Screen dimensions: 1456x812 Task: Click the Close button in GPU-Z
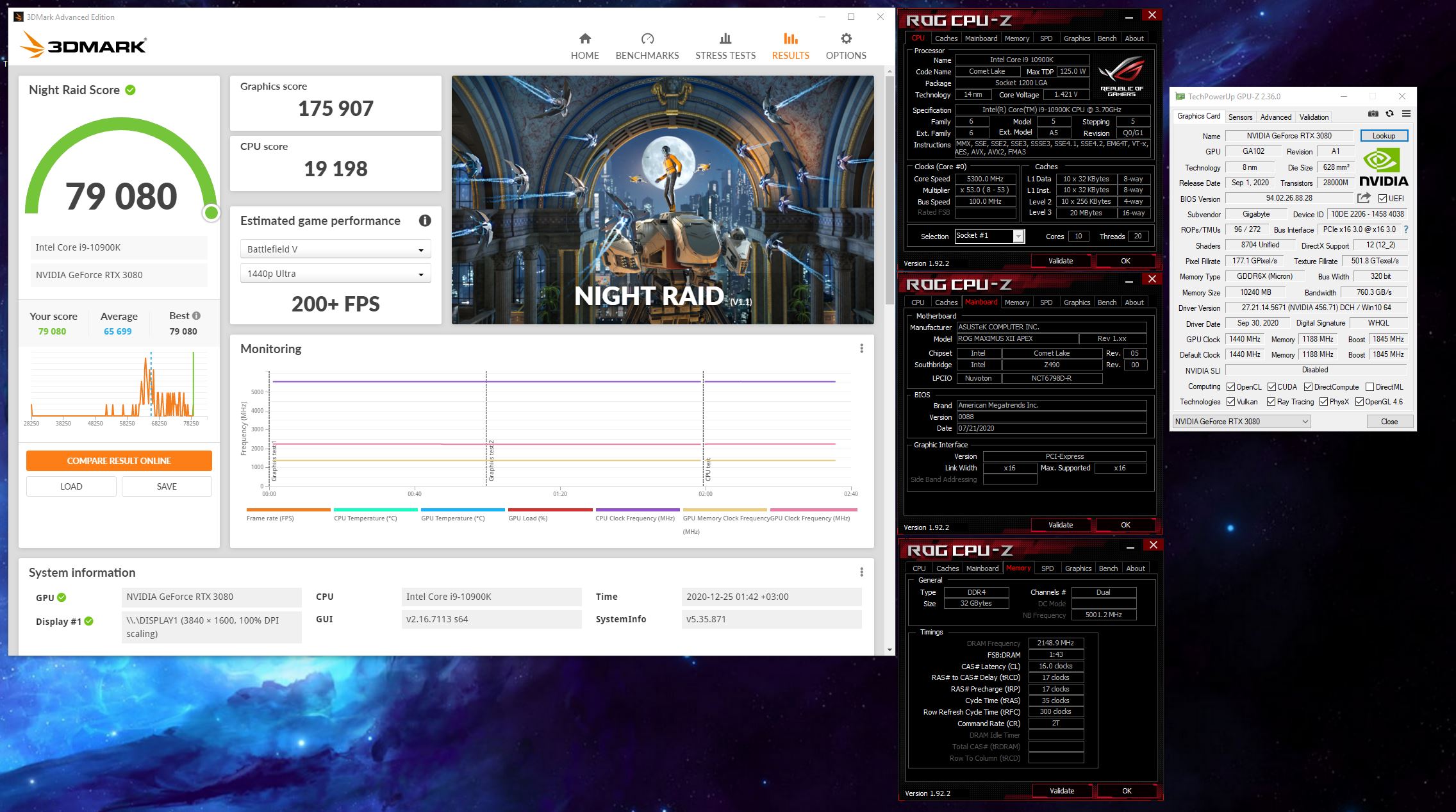pos(1389,421)
